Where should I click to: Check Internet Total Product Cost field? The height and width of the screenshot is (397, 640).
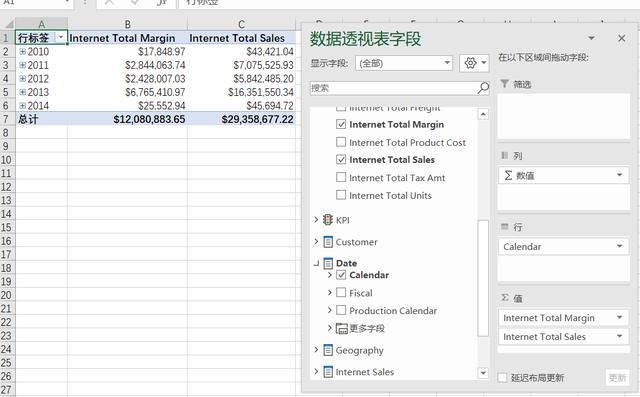pos(341,142)
